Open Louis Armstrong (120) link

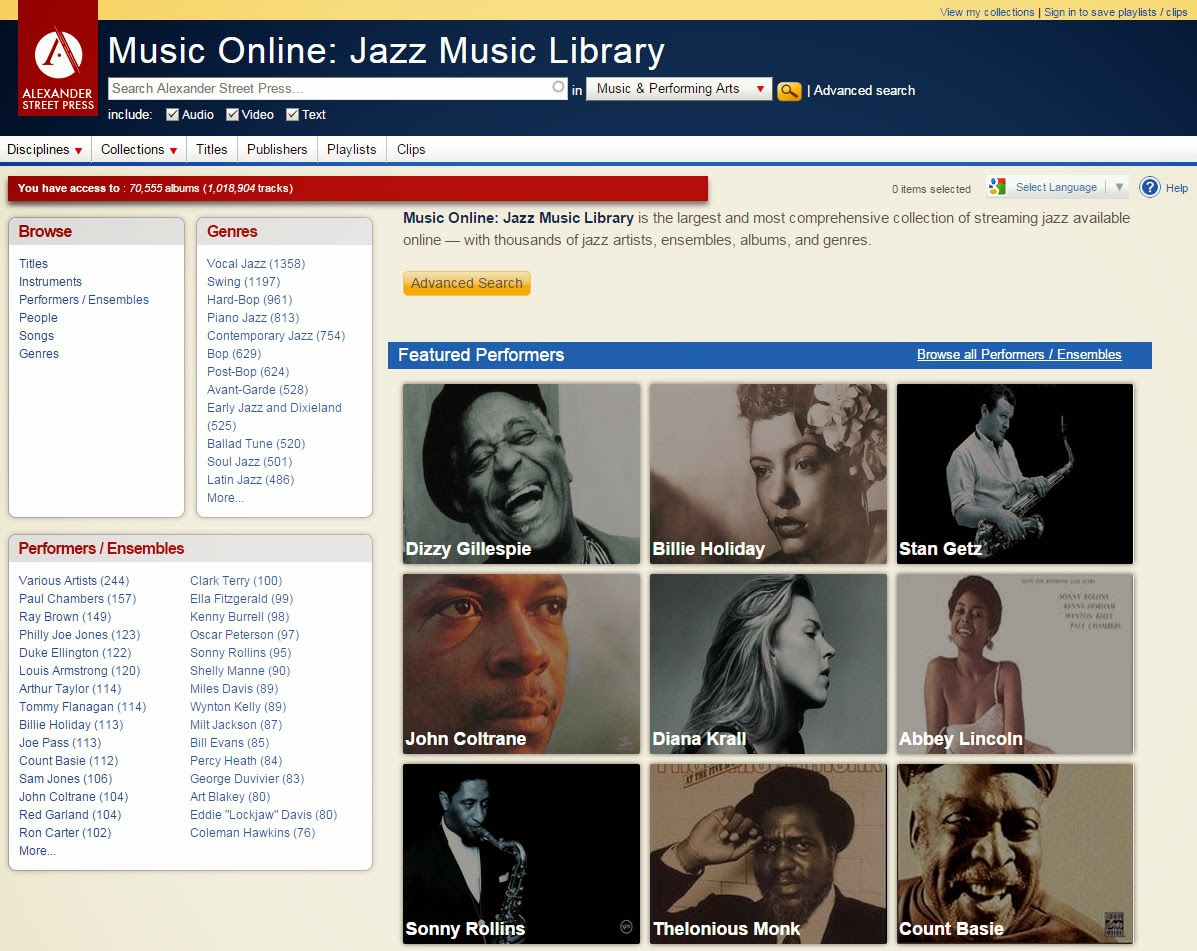click(79, 671)
